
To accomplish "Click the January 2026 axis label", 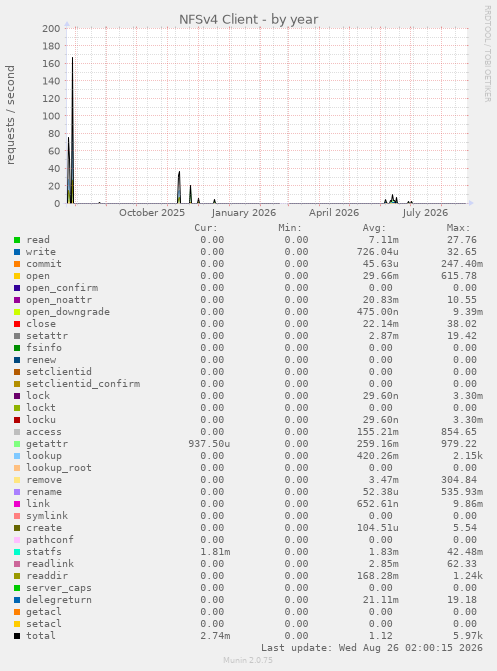I will click(x=244, y=213).
